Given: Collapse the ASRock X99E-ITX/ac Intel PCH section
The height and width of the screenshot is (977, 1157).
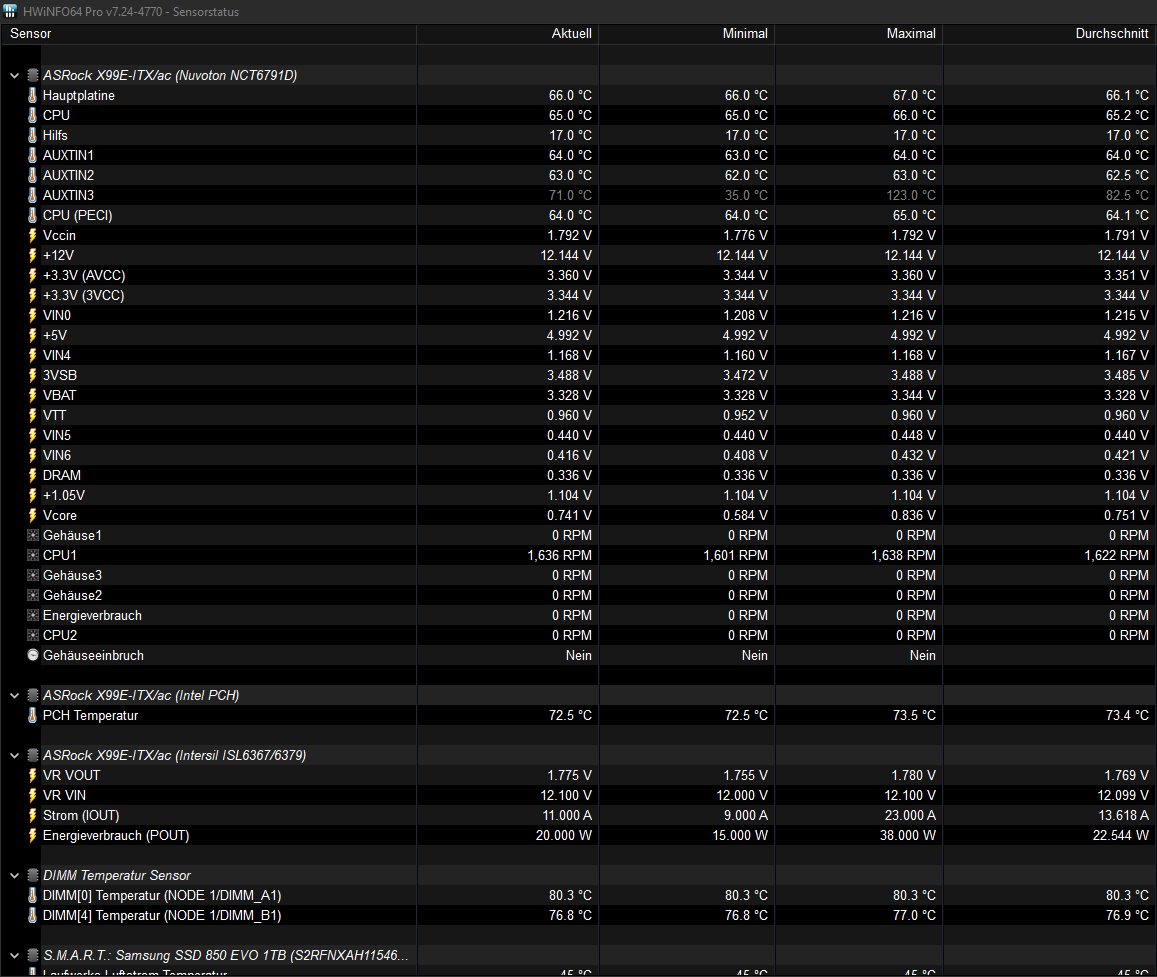Looking at the screenshot, I should click(x=14, y=695).
